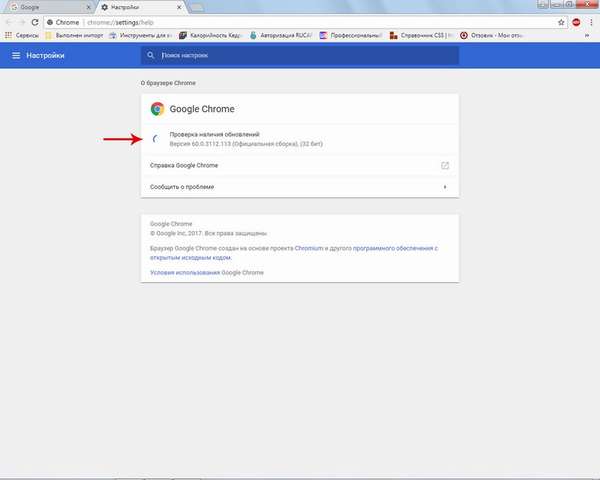Click the О браузере Chrome heading
The height and width of the screenshot is (480, 600).
coord(168,83)
